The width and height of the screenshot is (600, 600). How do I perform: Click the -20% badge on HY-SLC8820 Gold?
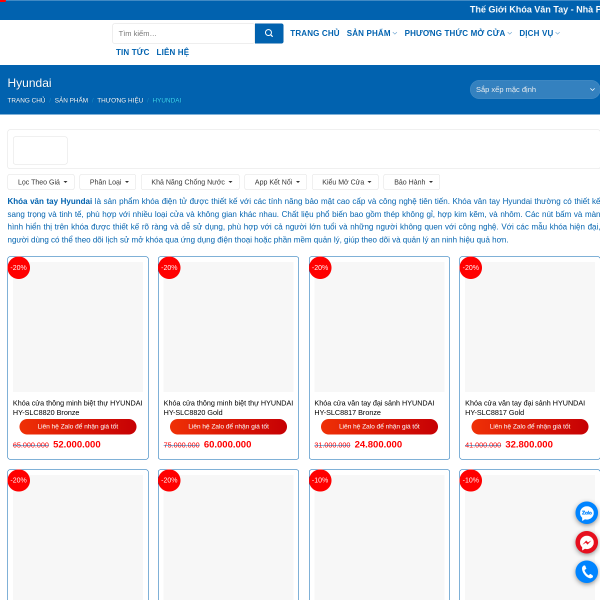[x=170, y=267]
